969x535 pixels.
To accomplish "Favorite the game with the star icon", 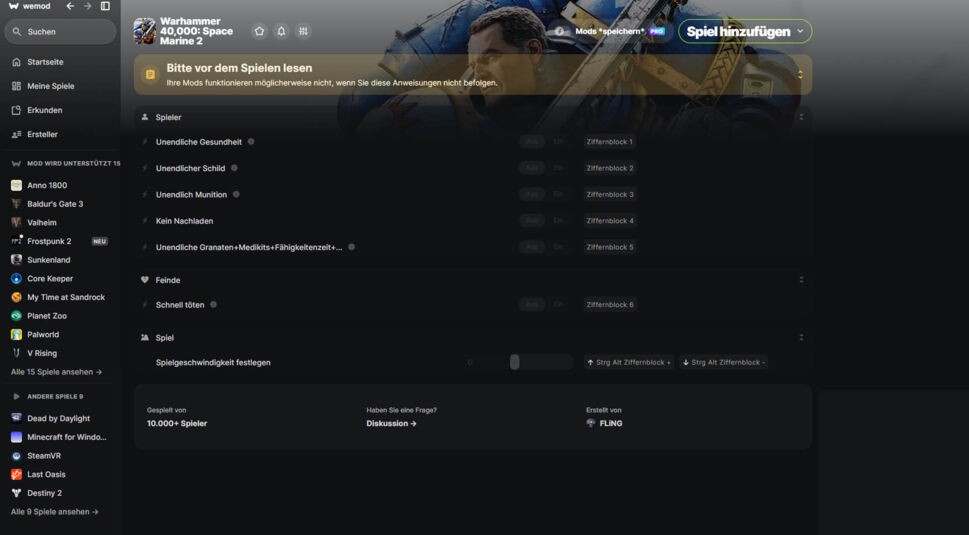I will [260, 31].
